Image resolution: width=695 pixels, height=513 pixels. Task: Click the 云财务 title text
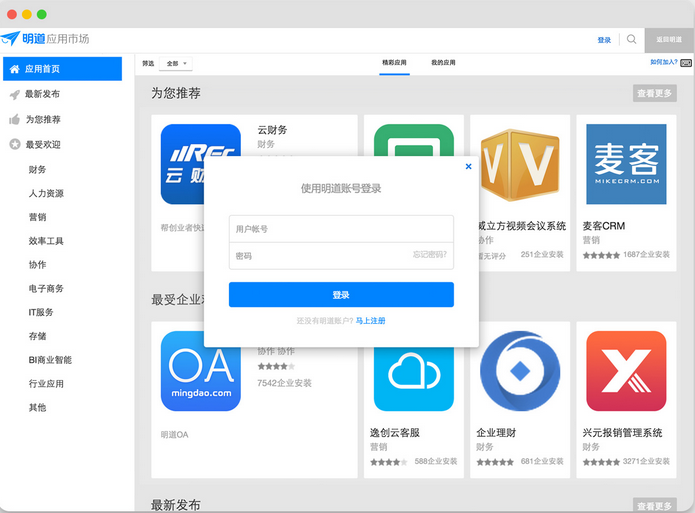coord(272,130)
